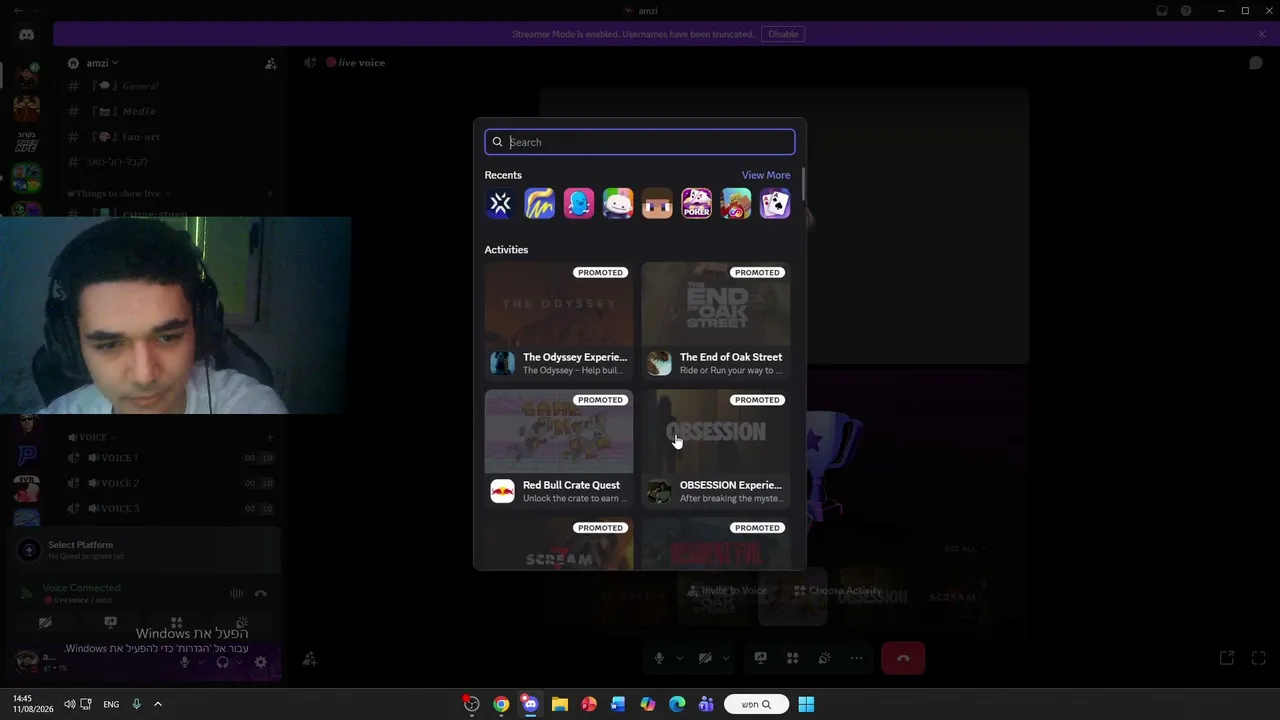Hang up with the red disconnect button
The image size is (1280, 720).
[x=903, y=658]
